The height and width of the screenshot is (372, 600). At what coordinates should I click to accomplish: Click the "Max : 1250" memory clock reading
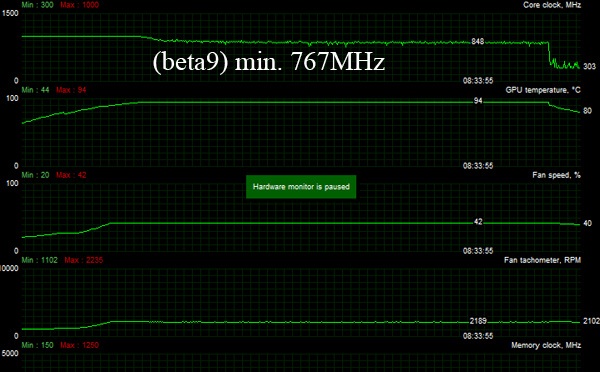(x=80, y=345)
